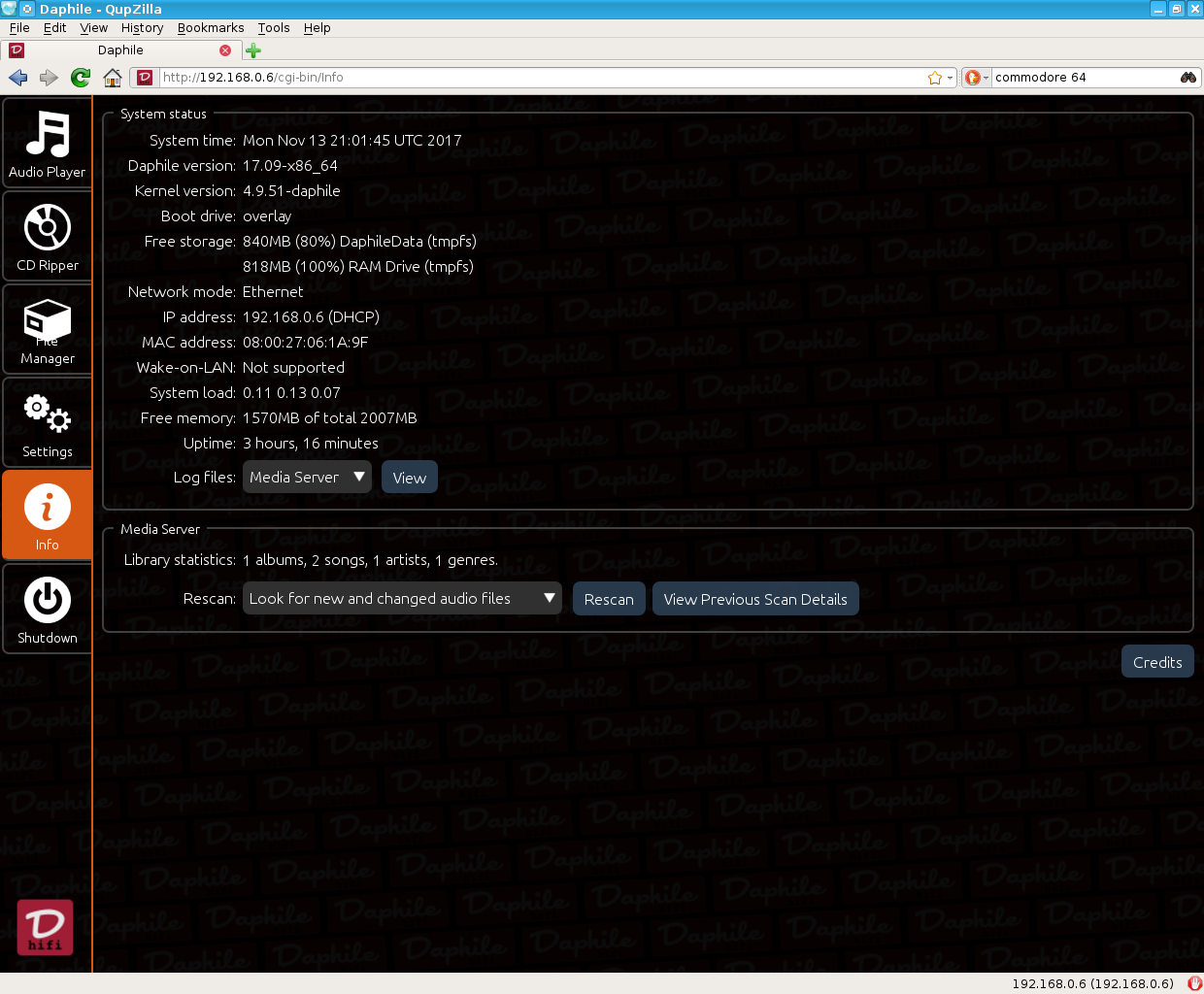Viewport: 1204px width, 994px height.
Task: Open the Help menu
Action: click(318, 28)
